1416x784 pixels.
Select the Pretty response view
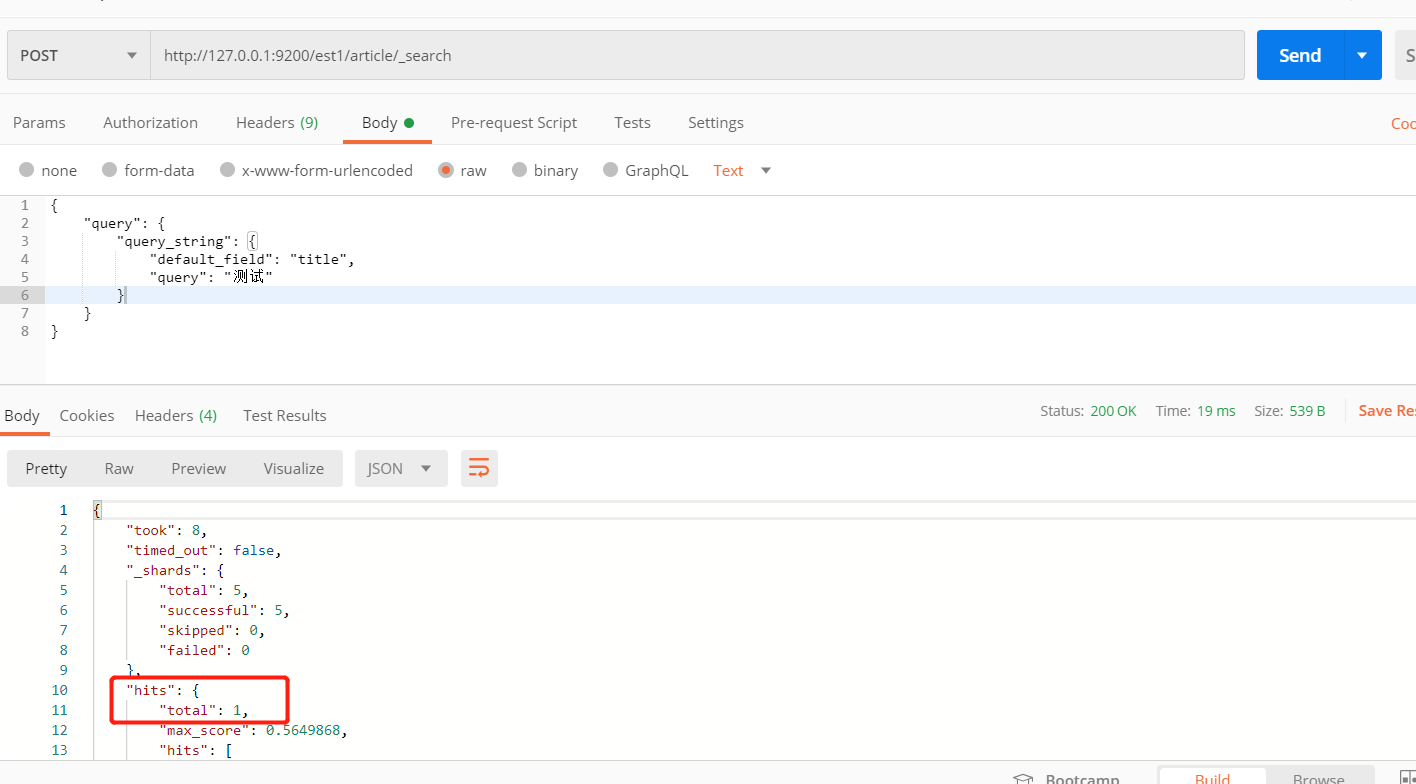46,468
